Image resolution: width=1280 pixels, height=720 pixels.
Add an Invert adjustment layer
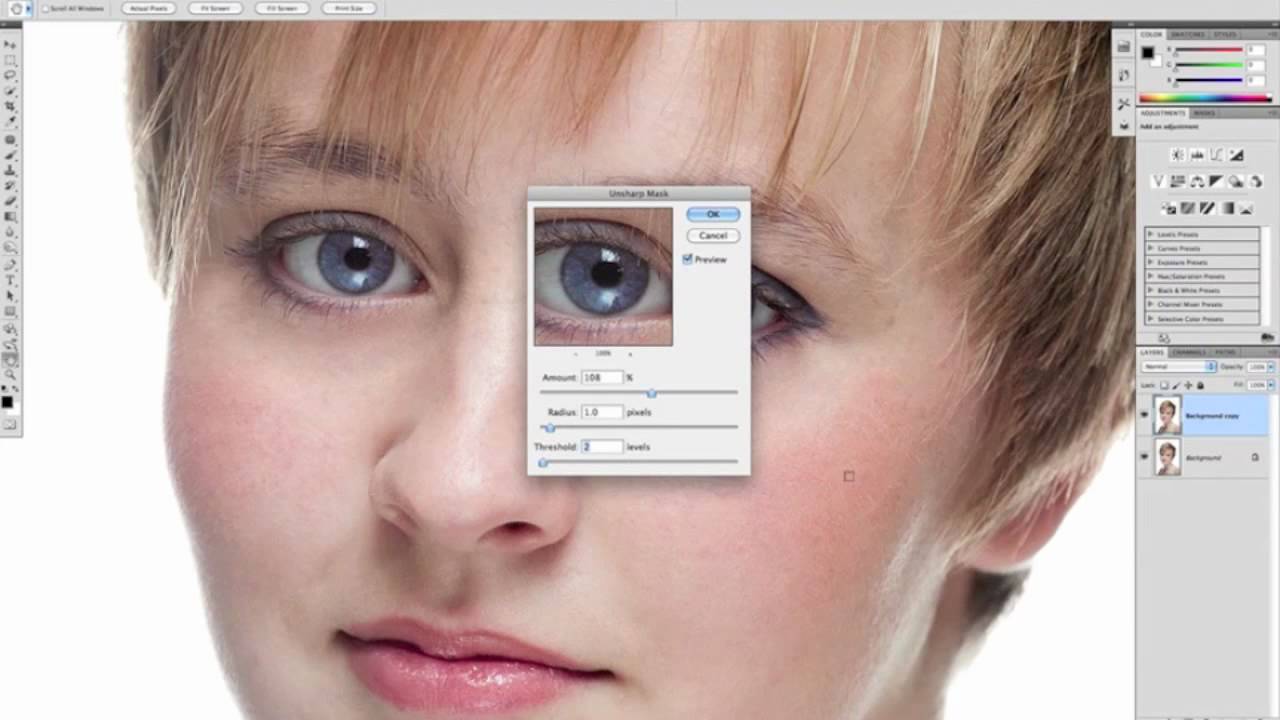pos(1169,208)
